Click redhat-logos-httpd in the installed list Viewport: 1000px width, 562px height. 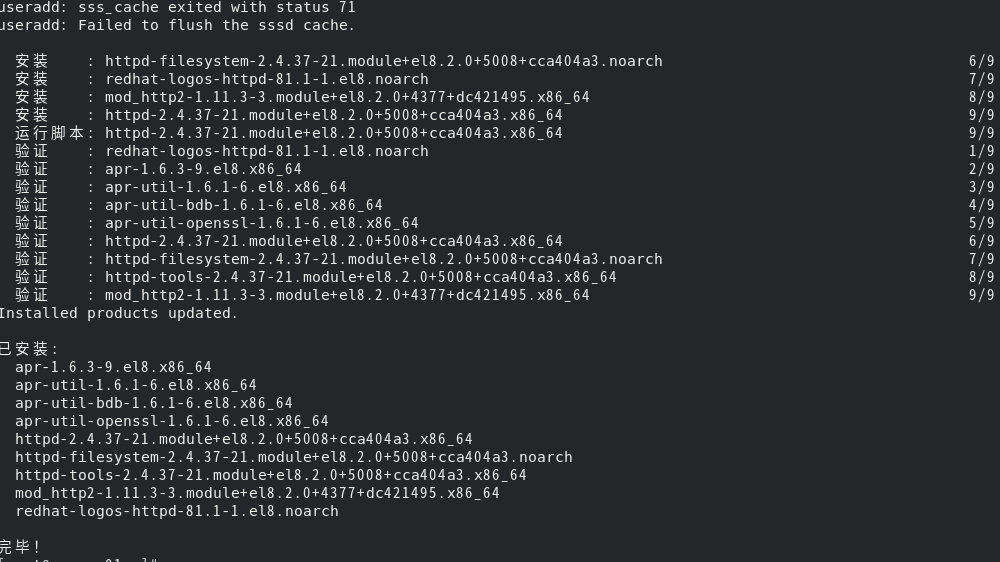[x=176, y=511]
